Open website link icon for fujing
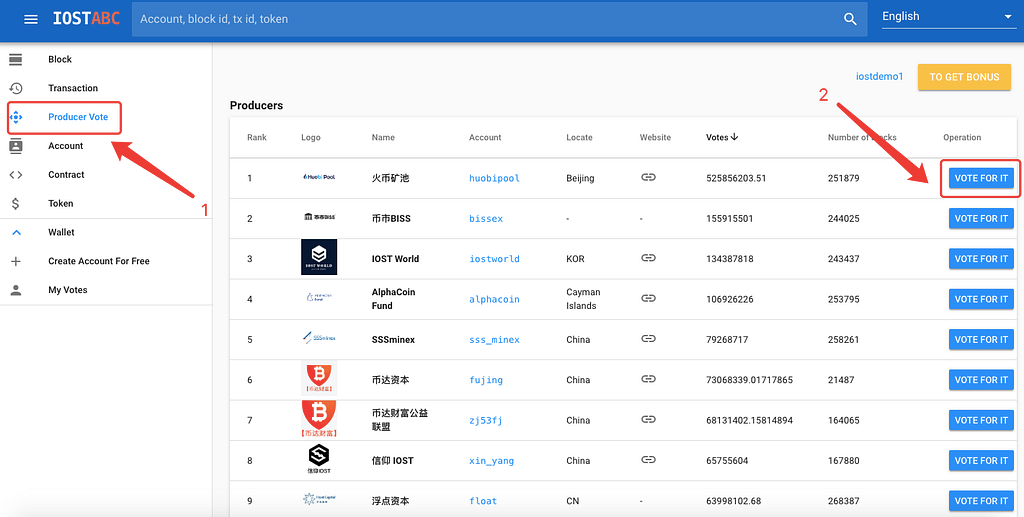 click(648, 379)
